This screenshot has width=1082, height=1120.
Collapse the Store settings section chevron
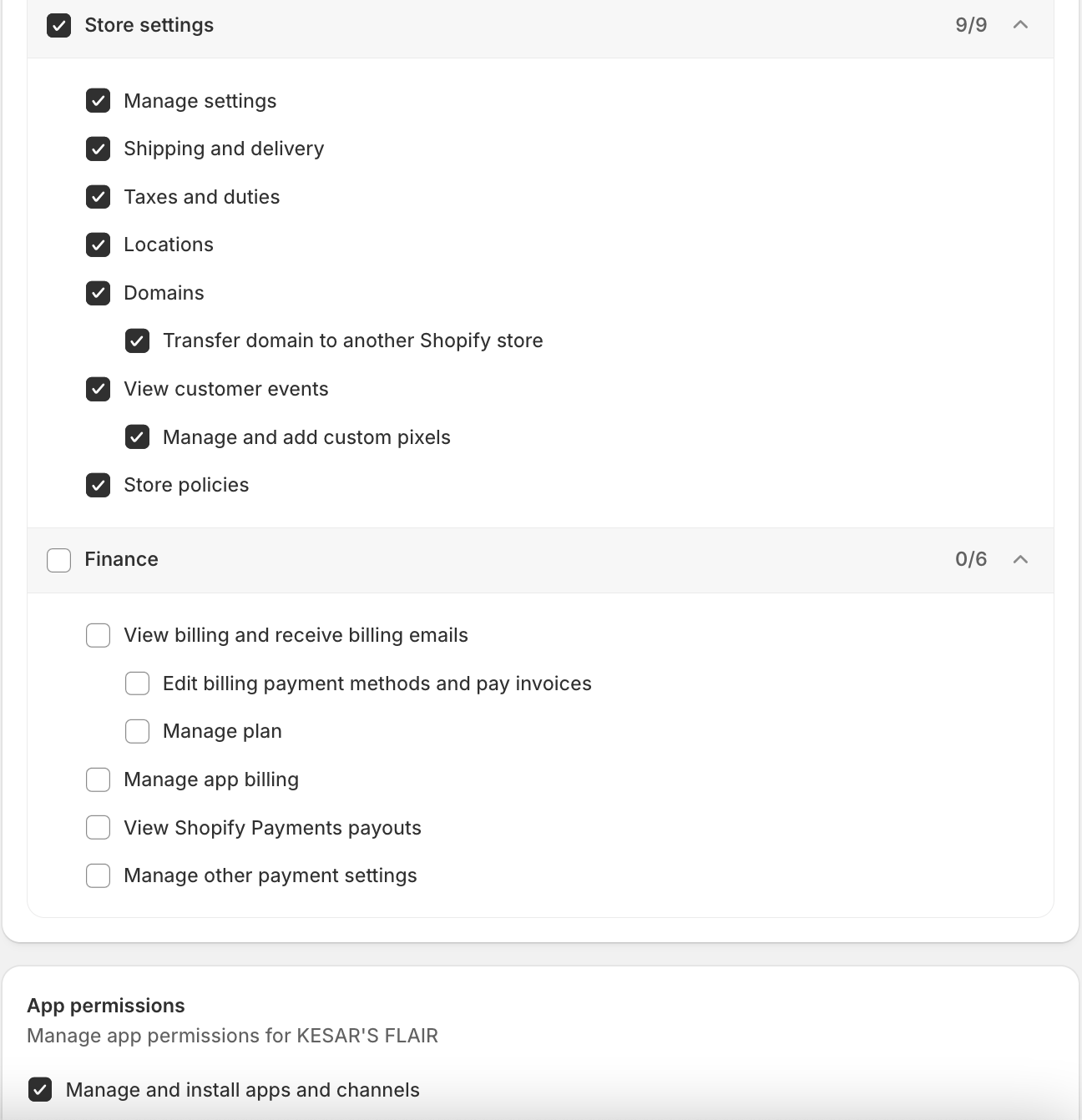(1019, 25)
